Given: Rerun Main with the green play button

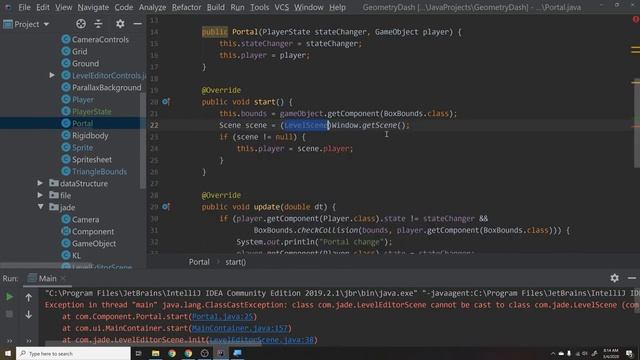Looking at the screenshot, I should [9, 297].
